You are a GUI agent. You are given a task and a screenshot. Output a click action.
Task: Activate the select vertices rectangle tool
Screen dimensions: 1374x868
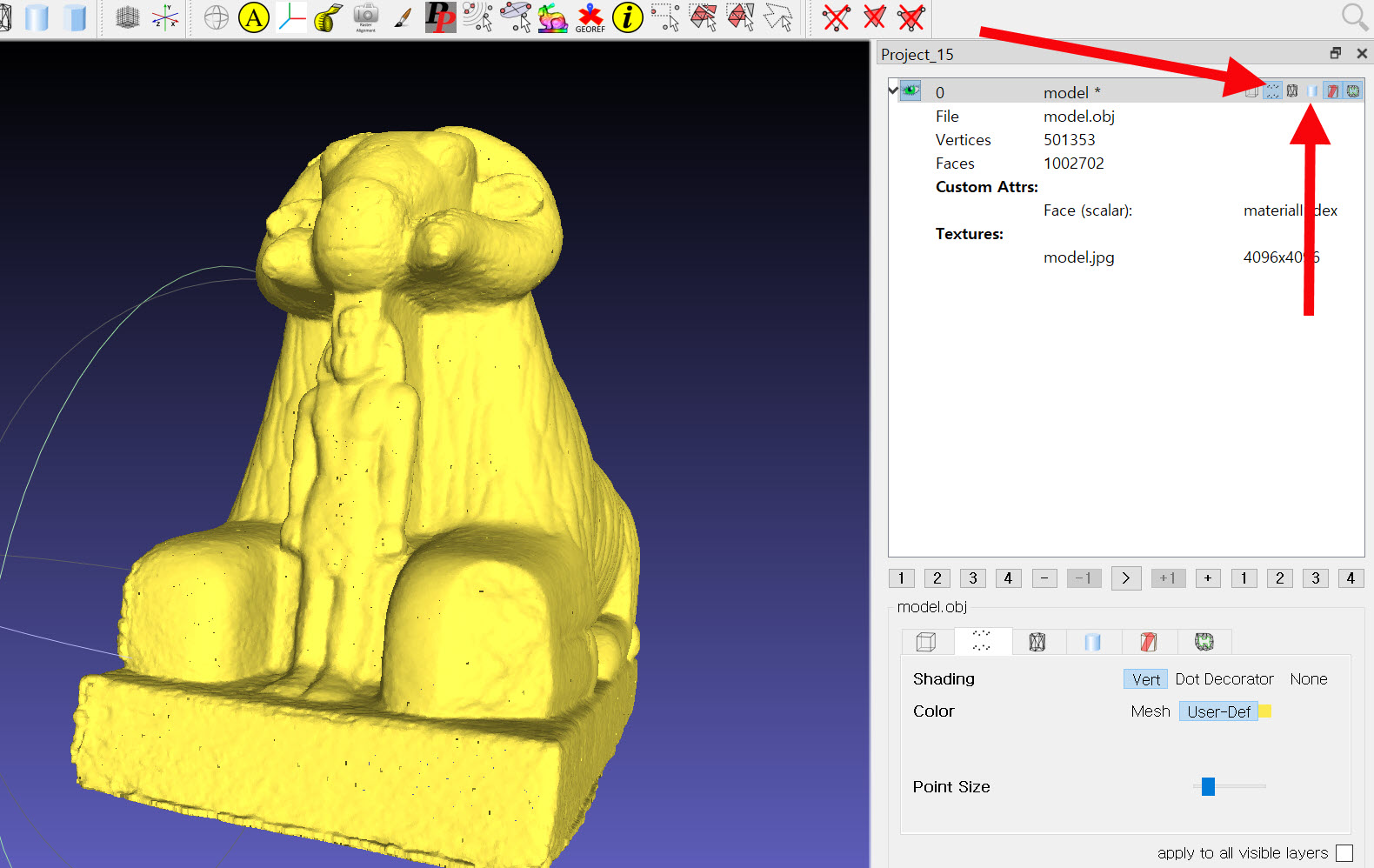pos(665,17)
